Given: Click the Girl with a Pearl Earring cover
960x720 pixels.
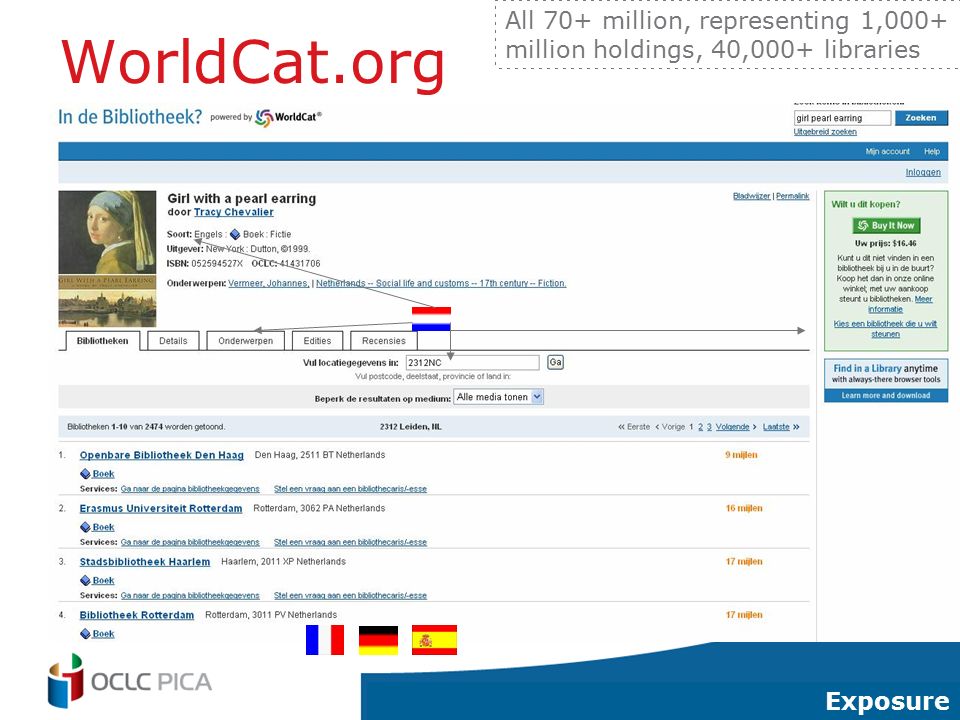Looking at the screenshot, I should coord(107,259).
